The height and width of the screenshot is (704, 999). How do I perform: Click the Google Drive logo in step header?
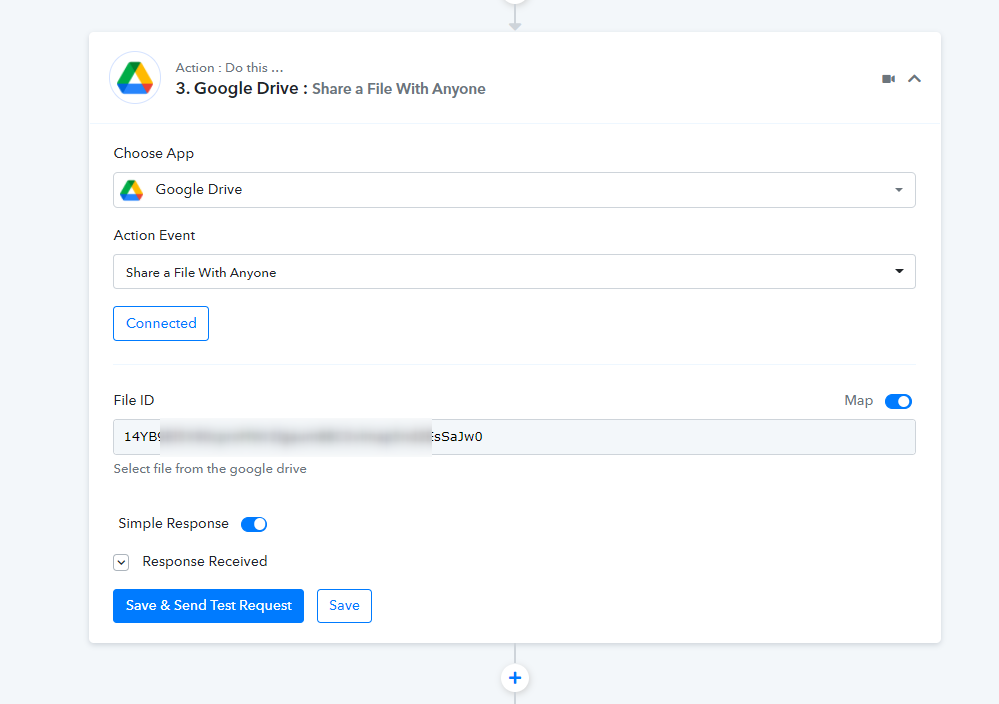(x=135, y=78)
